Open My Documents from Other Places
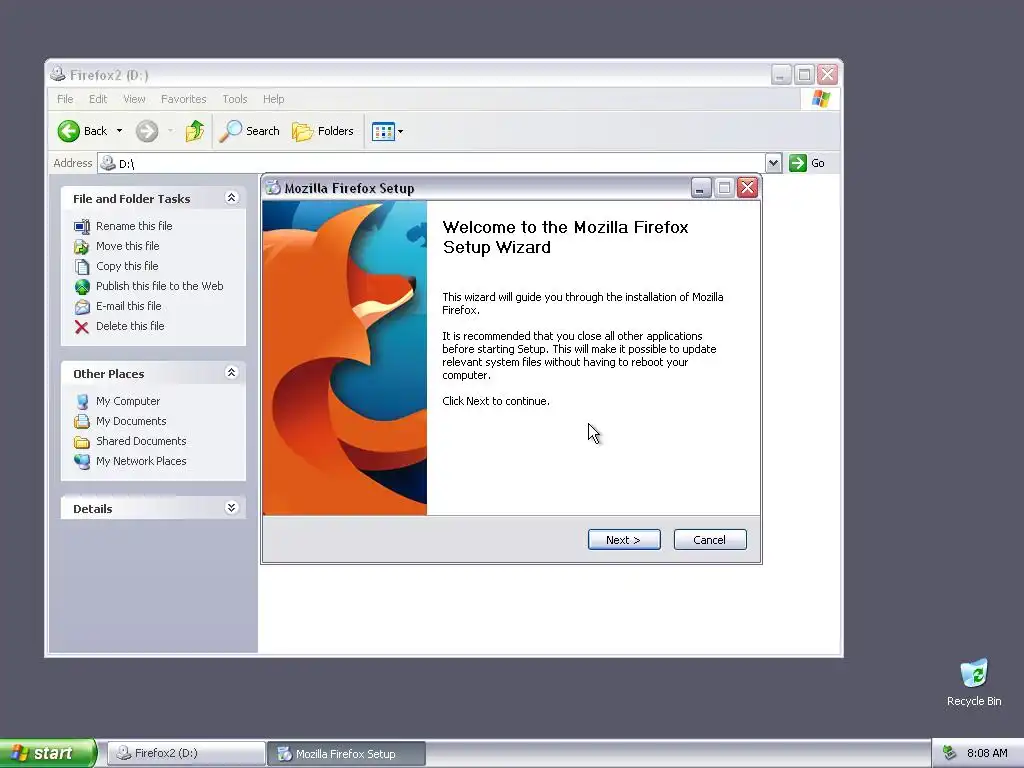This screenshot has width=1024, height=768. tap(131, 421)
